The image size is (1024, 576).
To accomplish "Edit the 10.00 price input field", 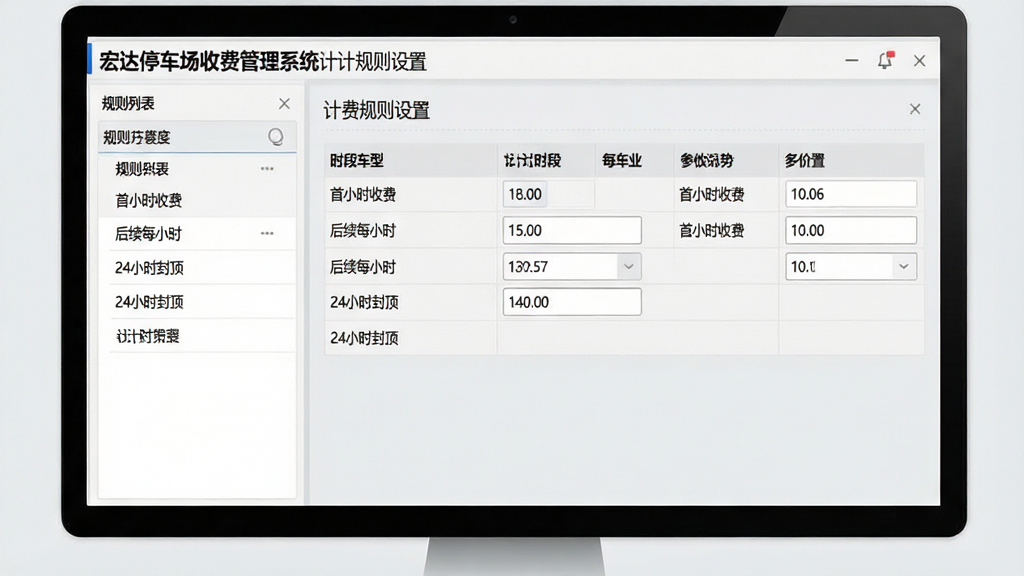I will 851,231.
